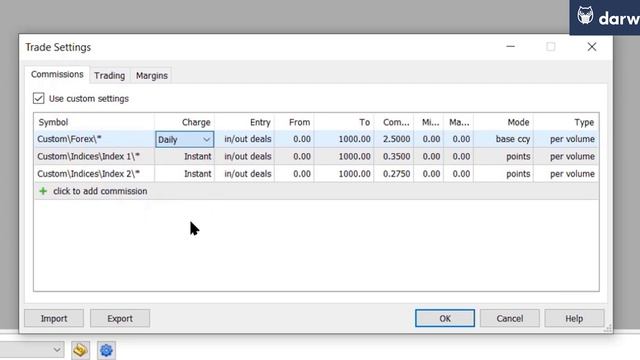Click From value 0.00 in Index 2 row
Viewport: 640px width, 360px height.
(302, 174)
